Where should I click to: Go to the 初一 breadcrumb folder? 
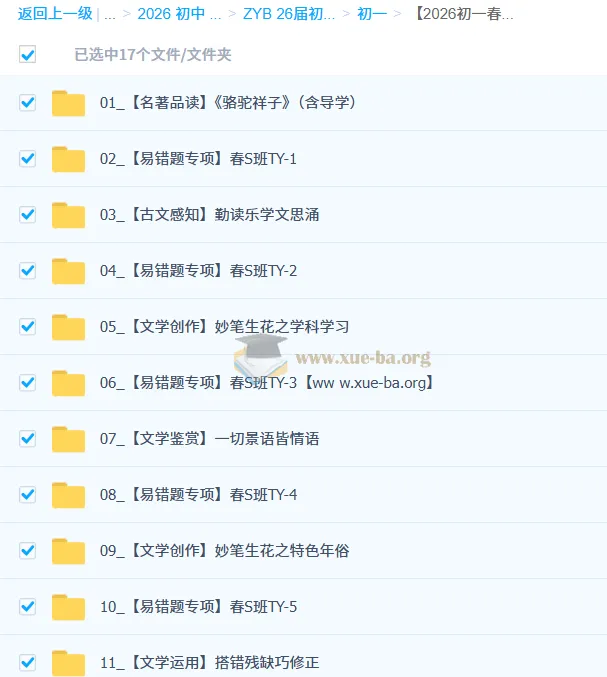[372, 14]
